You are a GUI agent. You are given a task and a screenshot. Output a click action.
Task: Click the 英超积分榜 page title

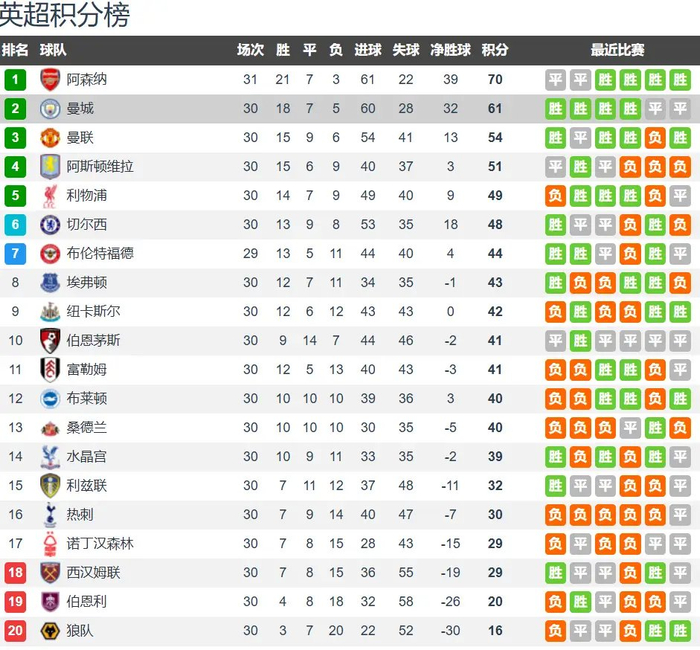(x=65, y=16)
